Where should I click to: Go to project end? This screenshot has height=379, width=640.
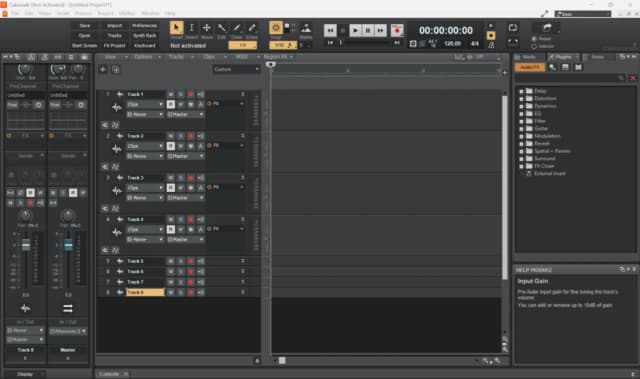(396, 43)
